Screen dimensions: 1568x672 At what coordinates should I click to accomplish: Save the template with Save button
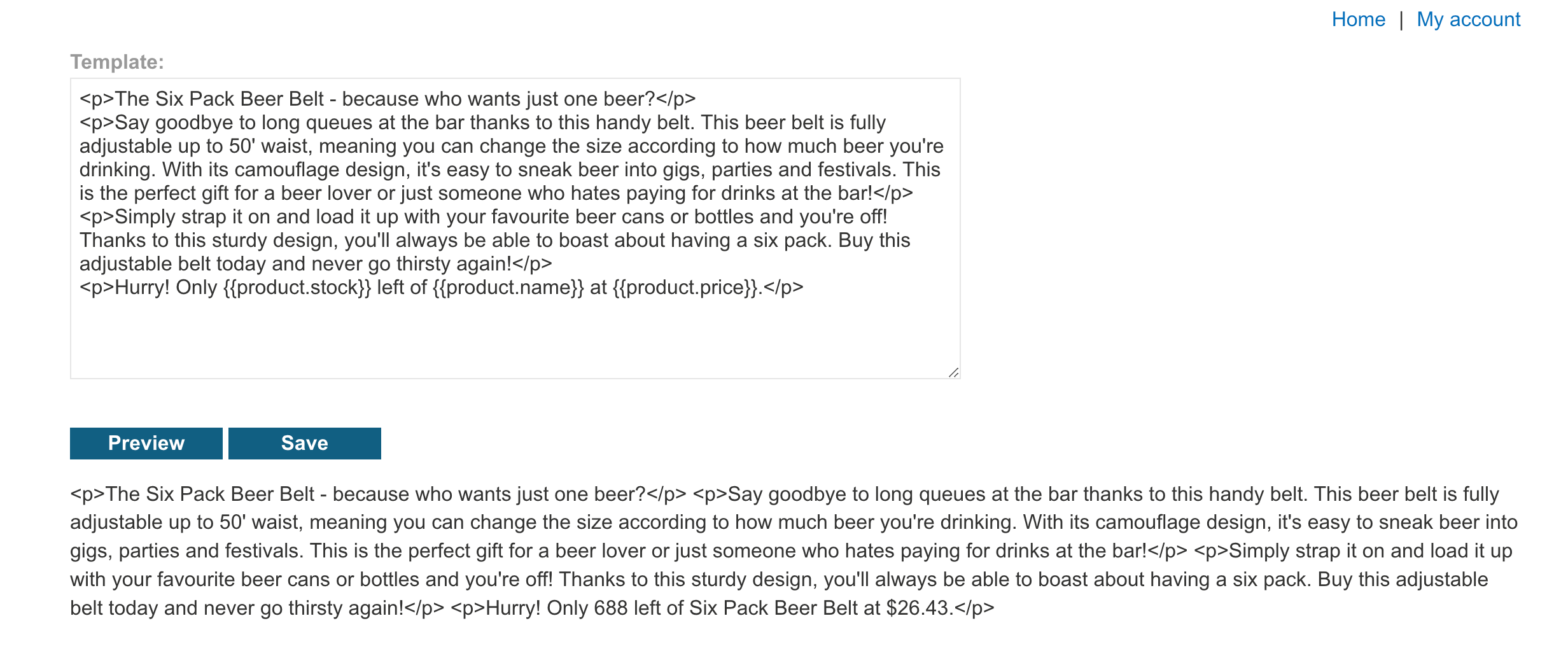tap(304, 444)
